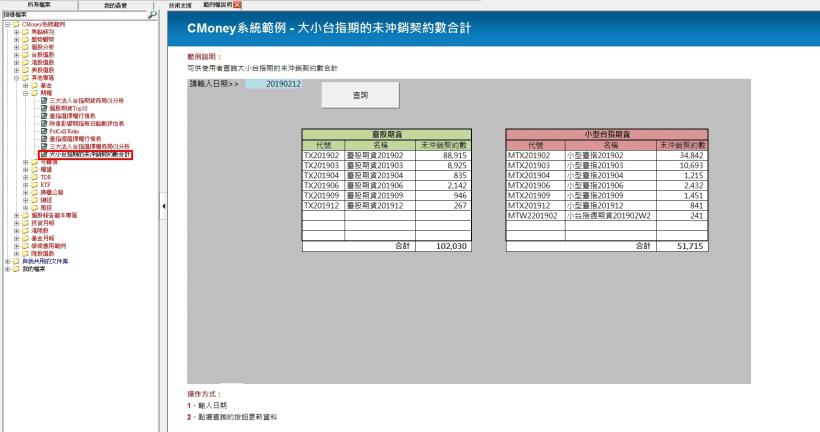The image size is (820, 432).
Task: Open the 技術支援 tab
Action: point(180,5)
